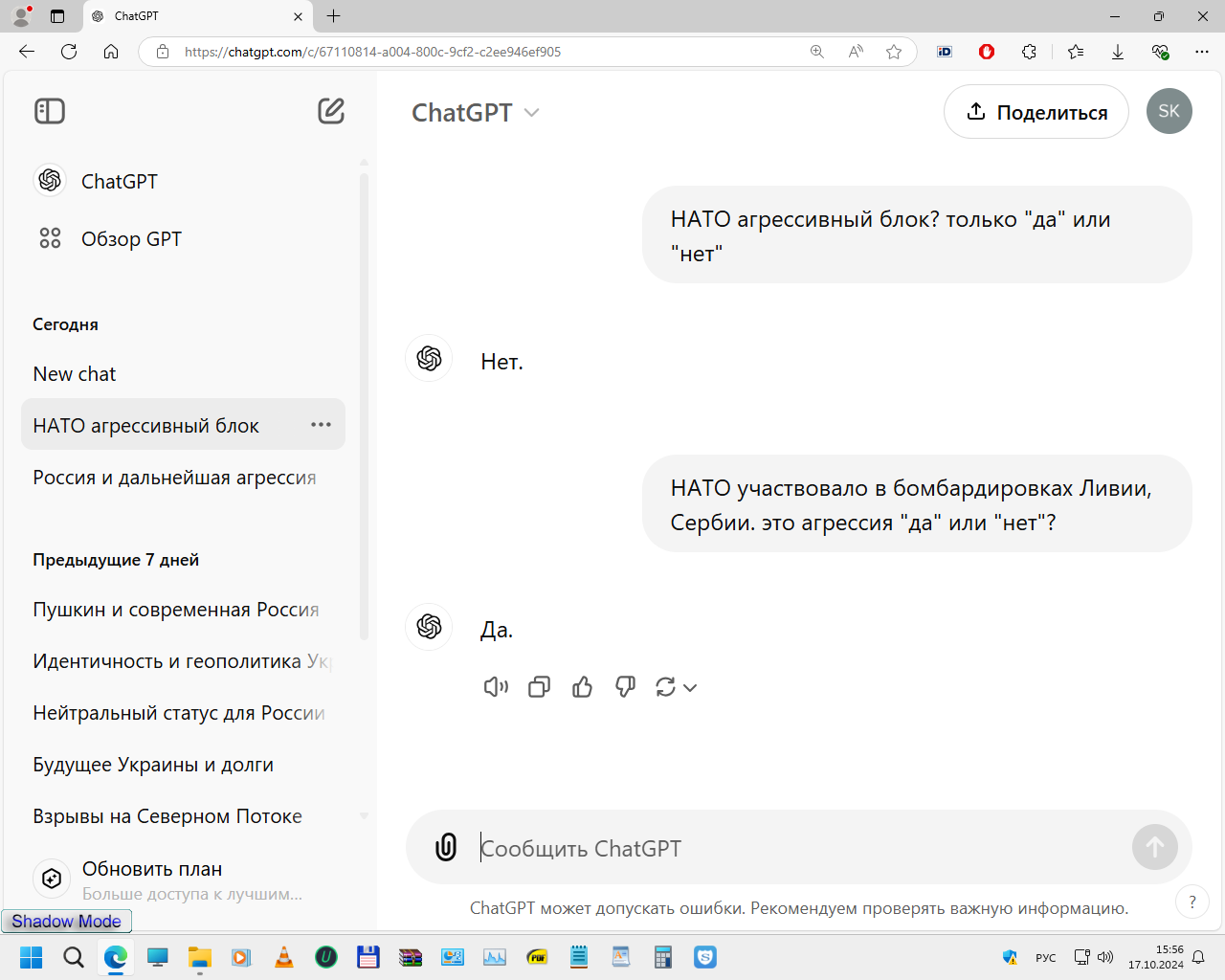Open the regenerate response dropdown
1225x980 pixels.
coord(676,687)
